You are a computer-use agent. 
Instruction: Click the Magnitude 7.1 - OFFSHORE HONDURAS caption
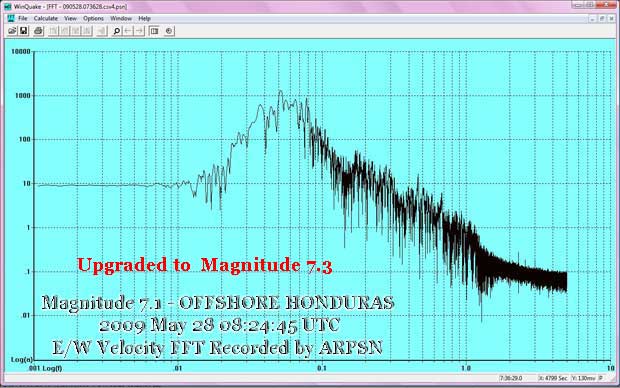tap(218, 303)
